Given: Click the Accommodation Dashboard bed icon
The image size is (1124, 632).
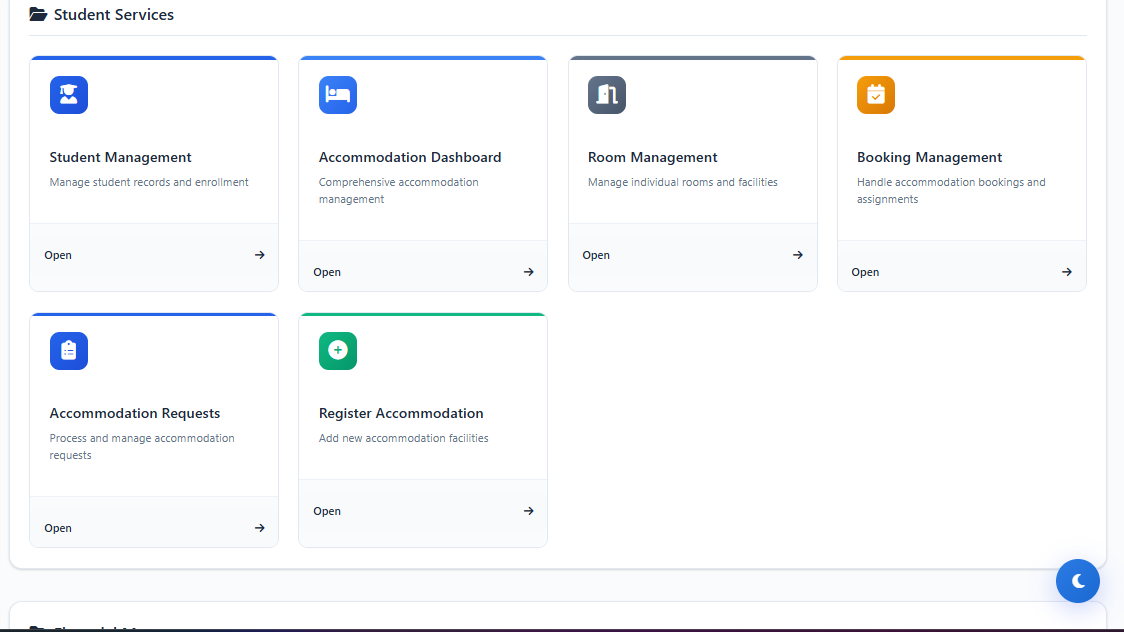Looking at the screenshot, I should 338,95.
